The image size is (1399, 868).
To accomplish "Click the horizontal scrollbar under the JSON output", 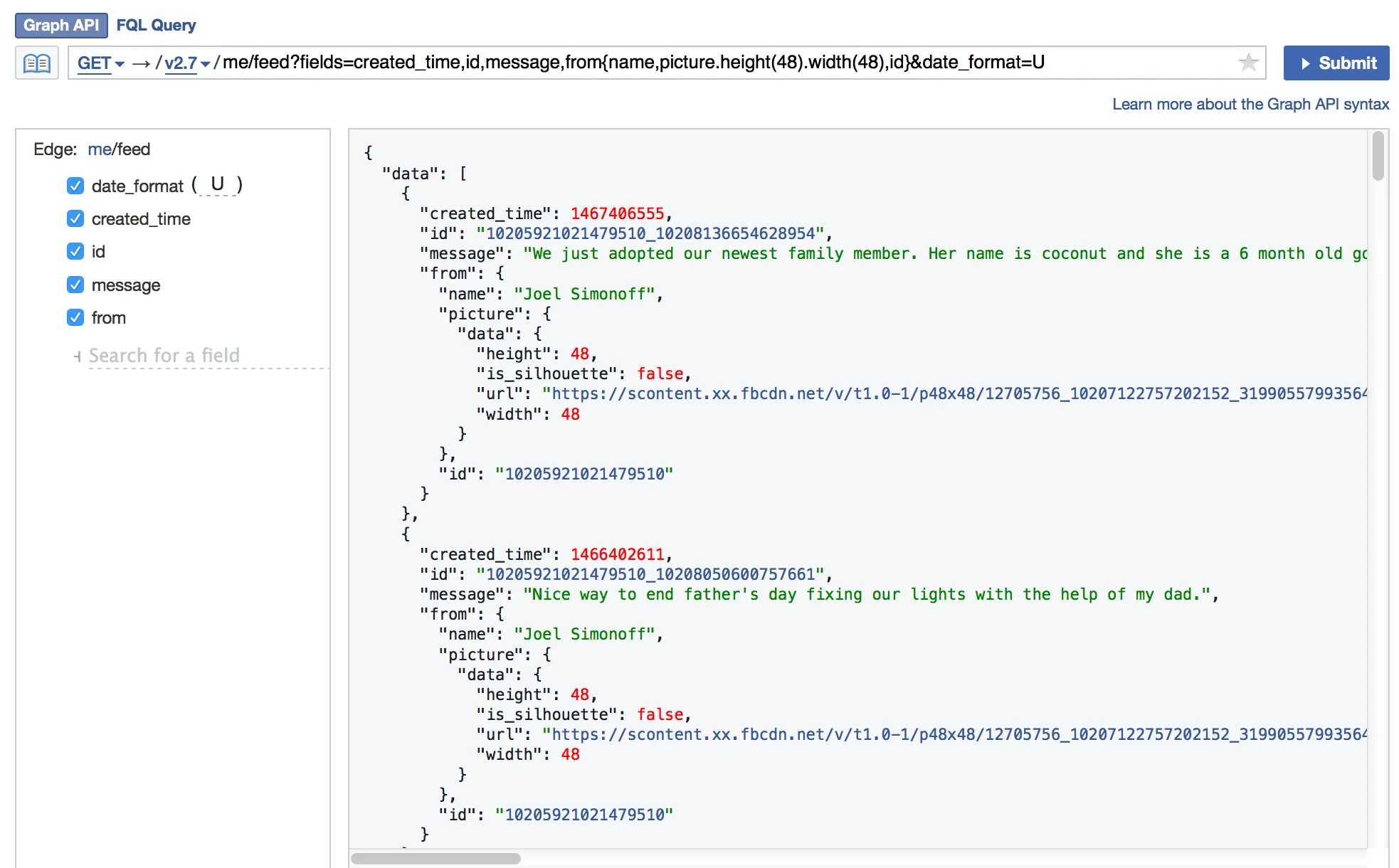I will pos(435,858).
